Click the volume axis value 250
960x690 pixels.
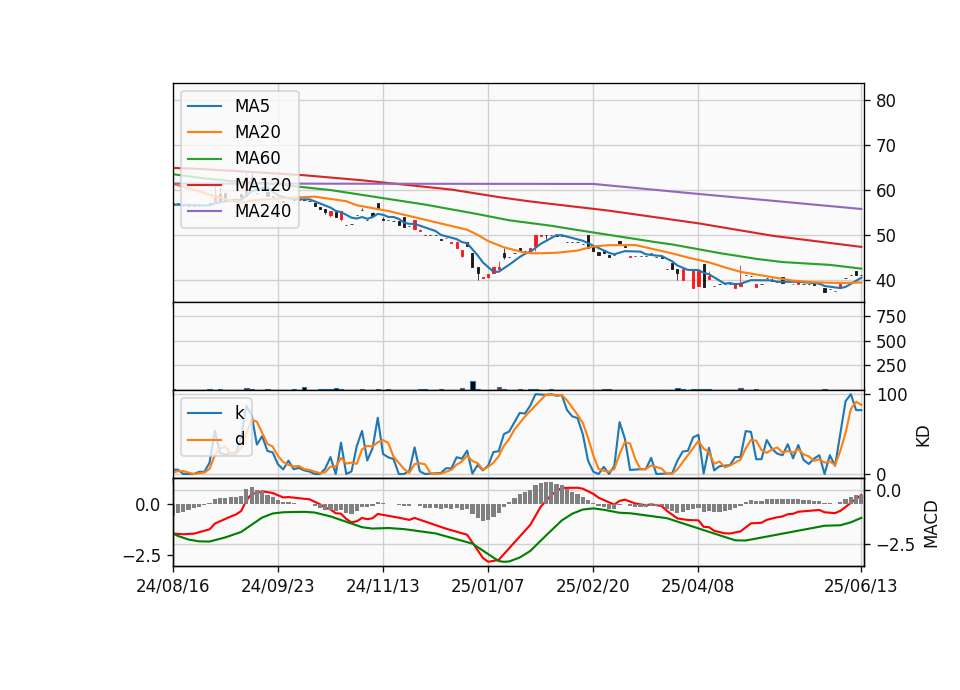(891, 366)
